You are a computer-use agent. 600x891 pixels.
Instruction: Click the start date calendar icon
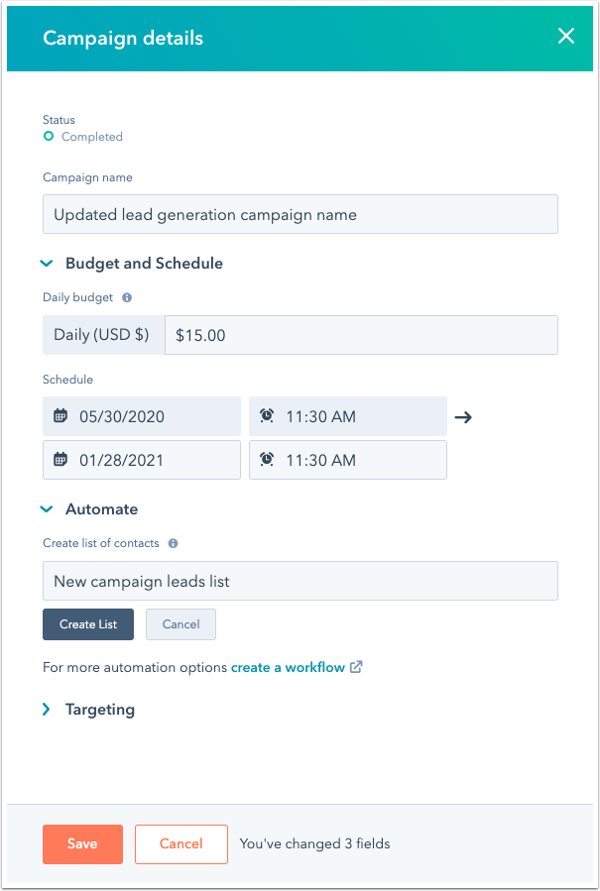tap(60, 416)
